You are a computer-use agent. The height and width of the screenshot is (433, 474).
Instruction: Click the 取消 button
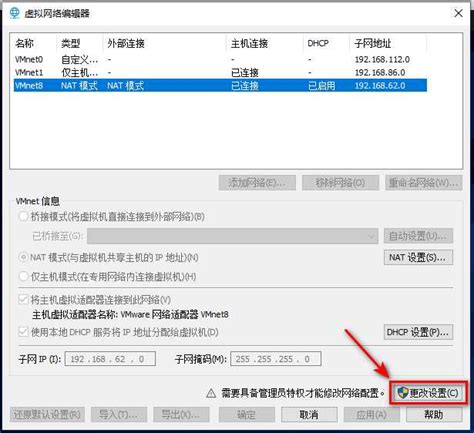(x=309, y=415)
